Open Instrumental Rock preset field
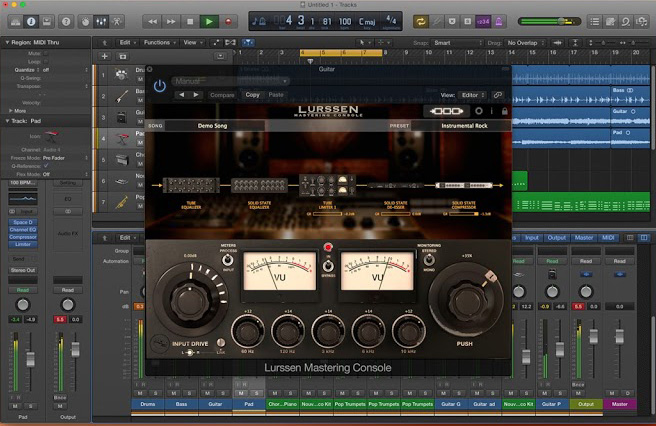 [x=461, y=126]
